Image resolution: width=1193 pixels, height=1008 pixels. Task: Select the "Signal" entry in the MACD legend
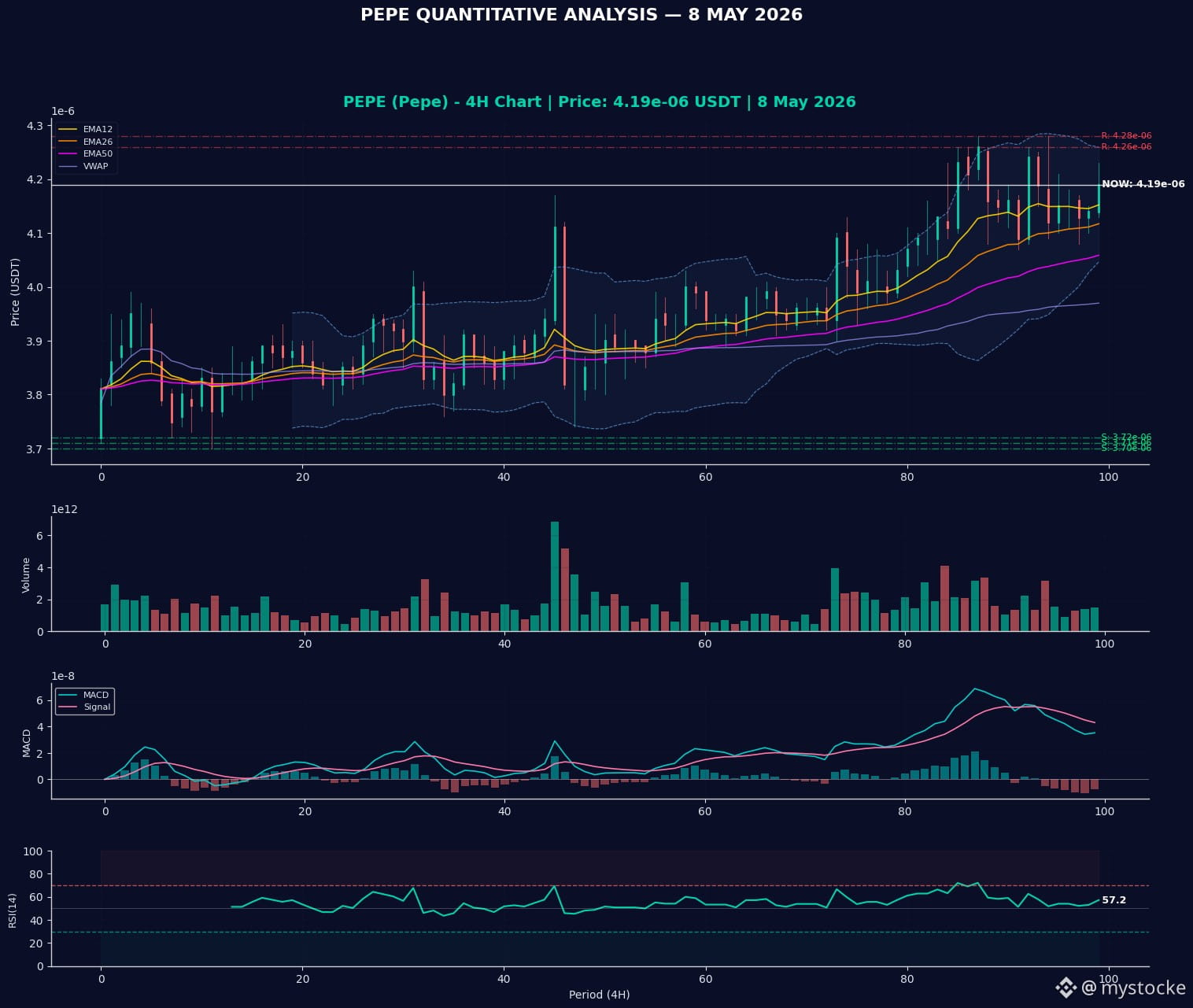pos(96,707)
